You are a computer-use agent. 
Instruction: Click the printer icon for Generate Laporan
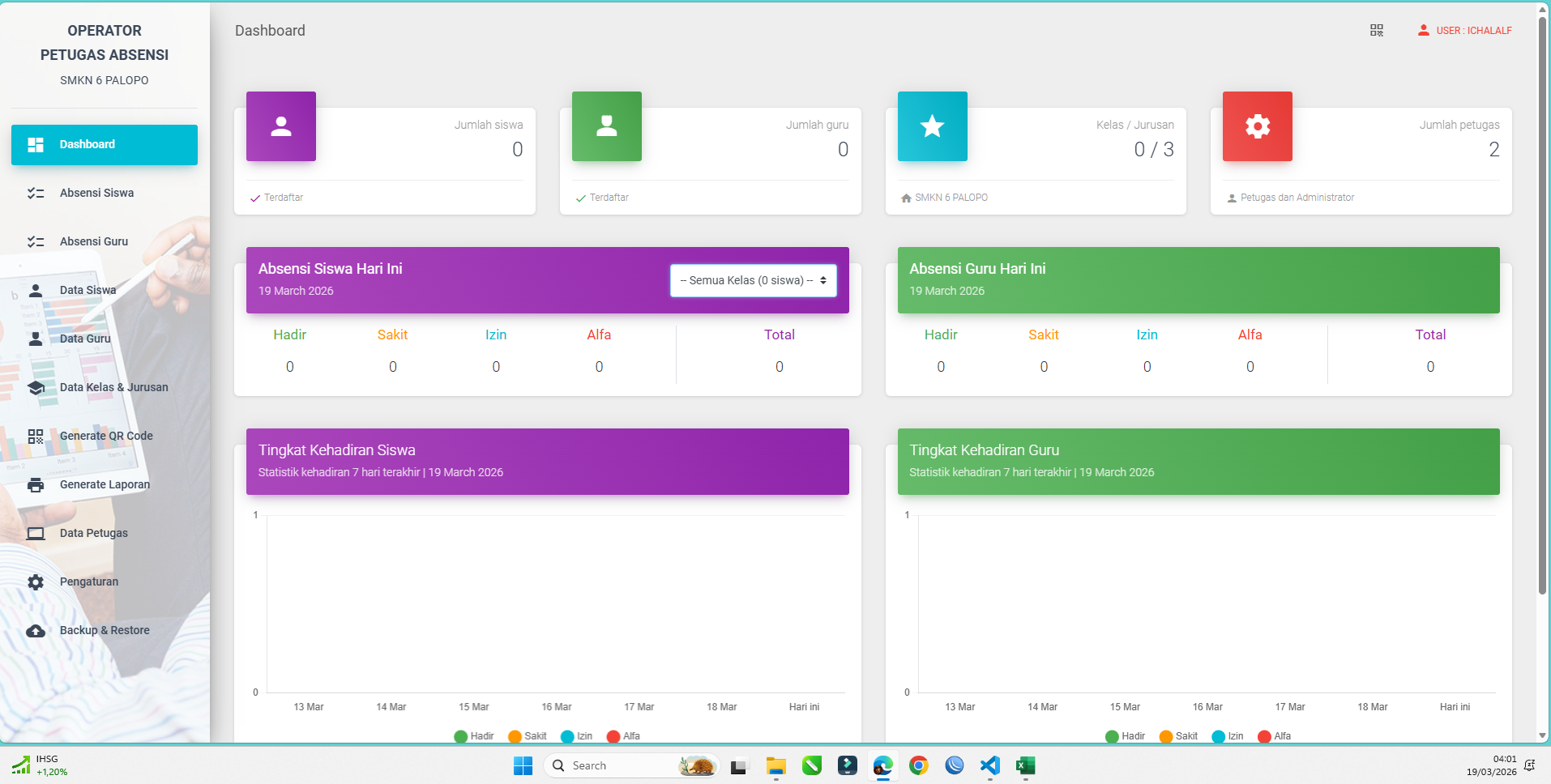coord(36,485)
